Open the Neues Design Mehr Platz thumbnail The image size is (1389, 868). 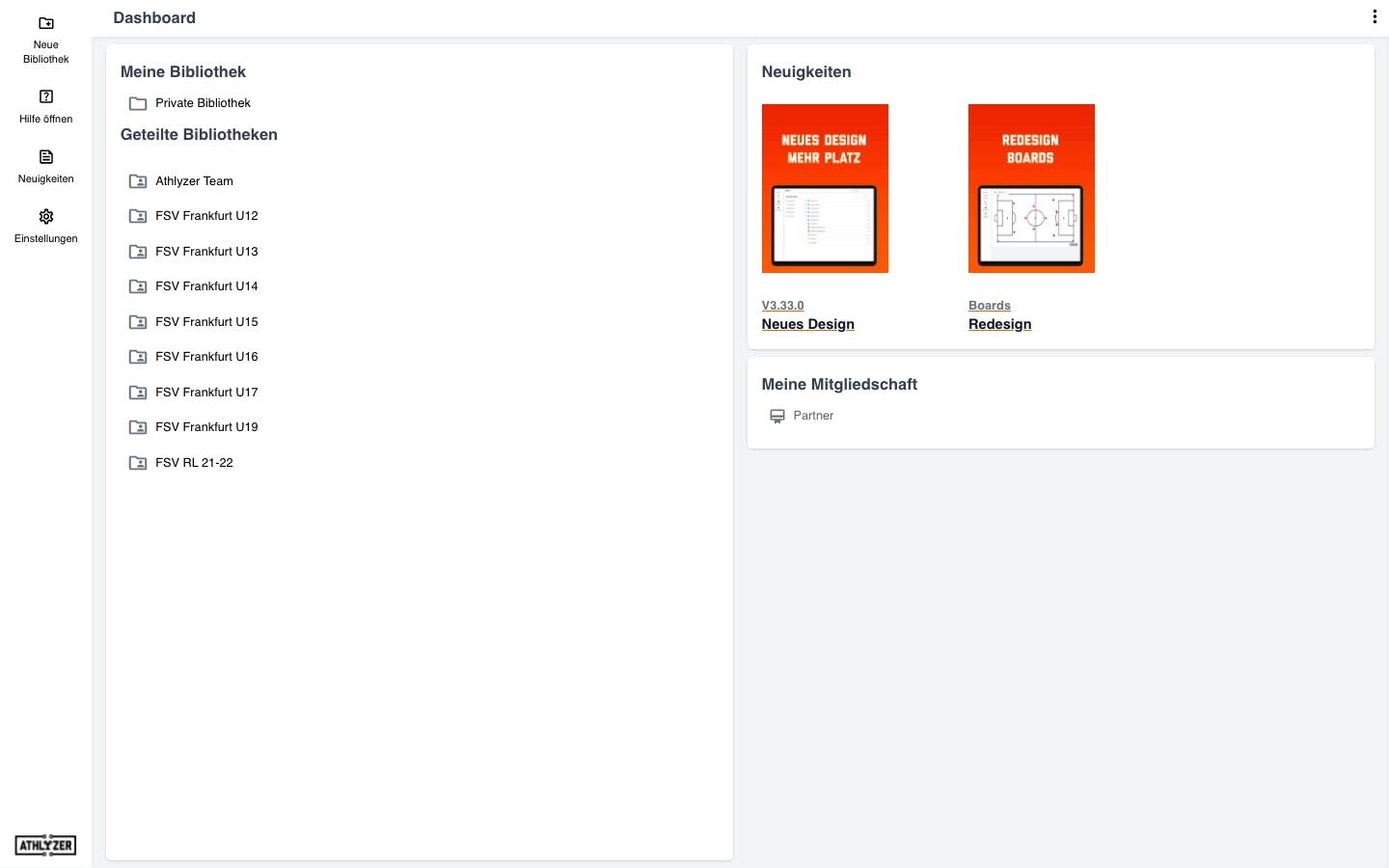click(825, 188)
